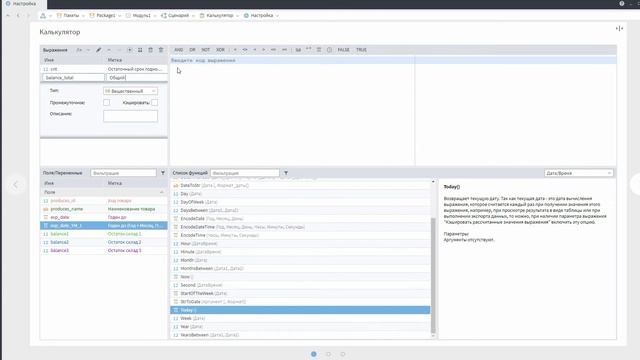The width and height of the screenshot is (640, 360).
Task: Go to the Сценарий breadcrumb
Action: [175, 16]
